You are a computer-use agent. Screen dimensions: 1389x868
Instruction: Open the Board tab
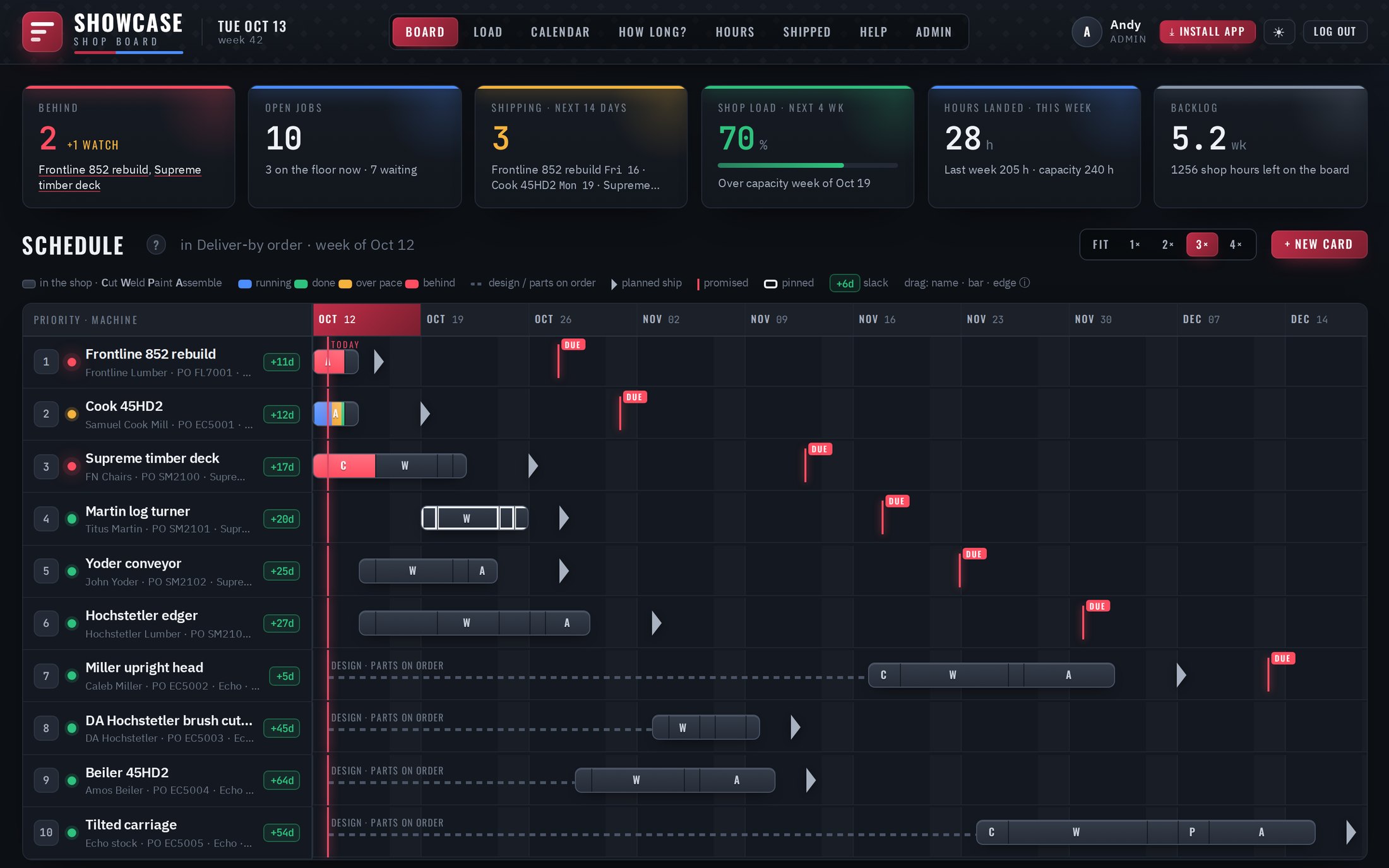425,32
